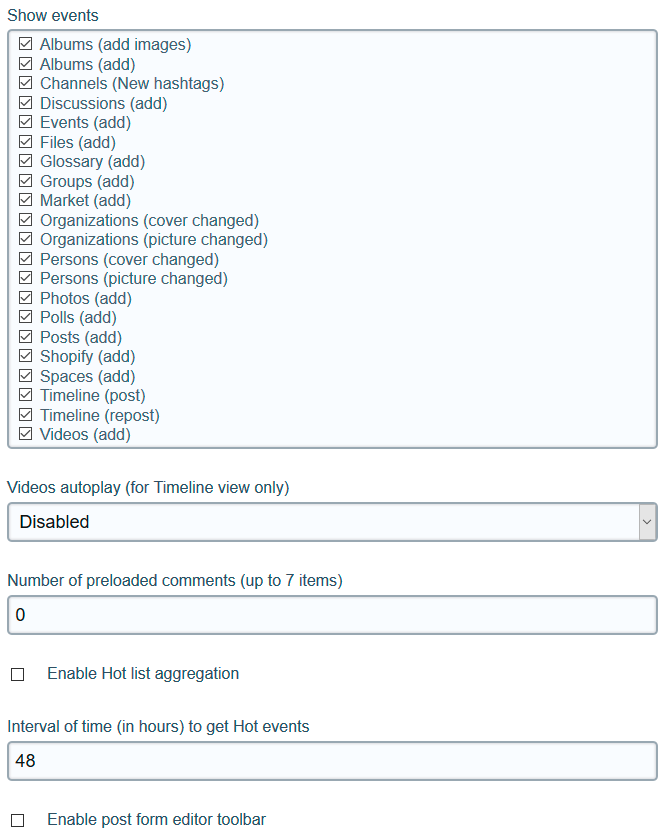
Task: Uncheck Organizations (cover changed) checkbox
Action: point(26,220)
